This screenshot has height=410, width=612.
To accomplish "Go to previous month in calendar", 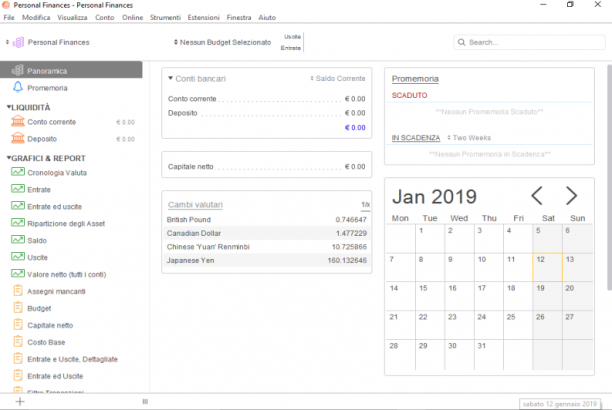I will click(x=537, y=196).
